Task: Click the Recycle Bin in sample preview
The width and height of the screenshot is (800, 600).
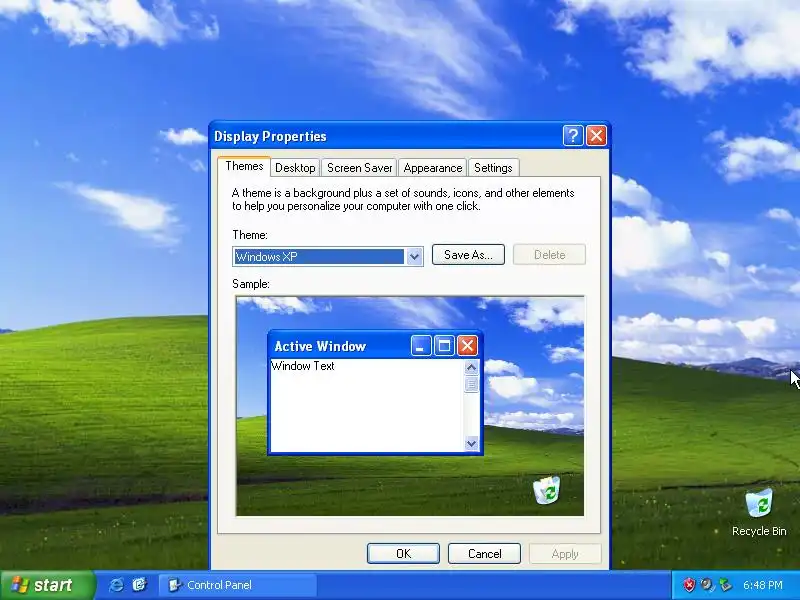Action: pyautogui.click(x=546, y=490)
